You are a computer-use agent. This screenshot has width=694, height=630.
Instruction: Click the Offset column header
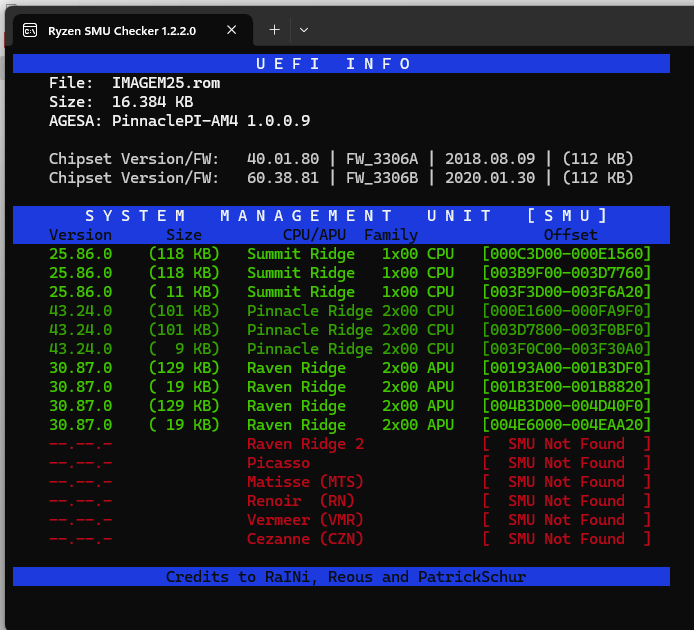click(571, 235)
